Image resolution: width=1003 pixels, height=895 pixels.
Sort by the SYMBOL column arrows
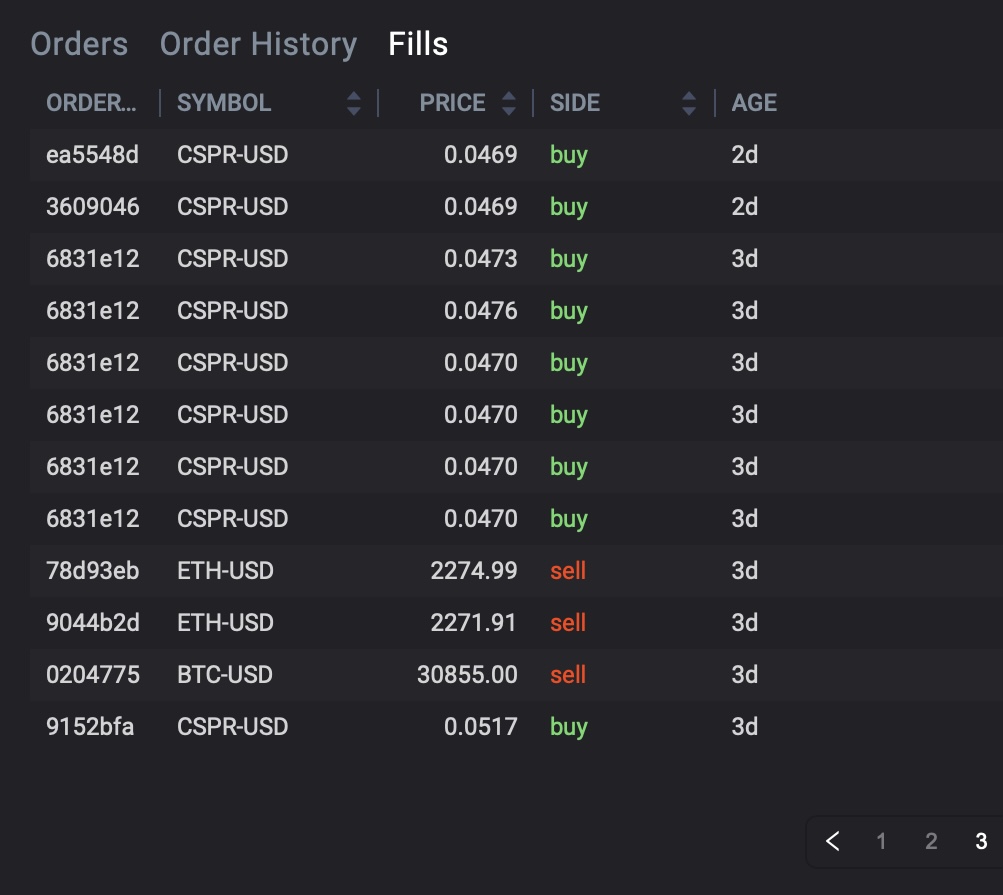point(353,103)
